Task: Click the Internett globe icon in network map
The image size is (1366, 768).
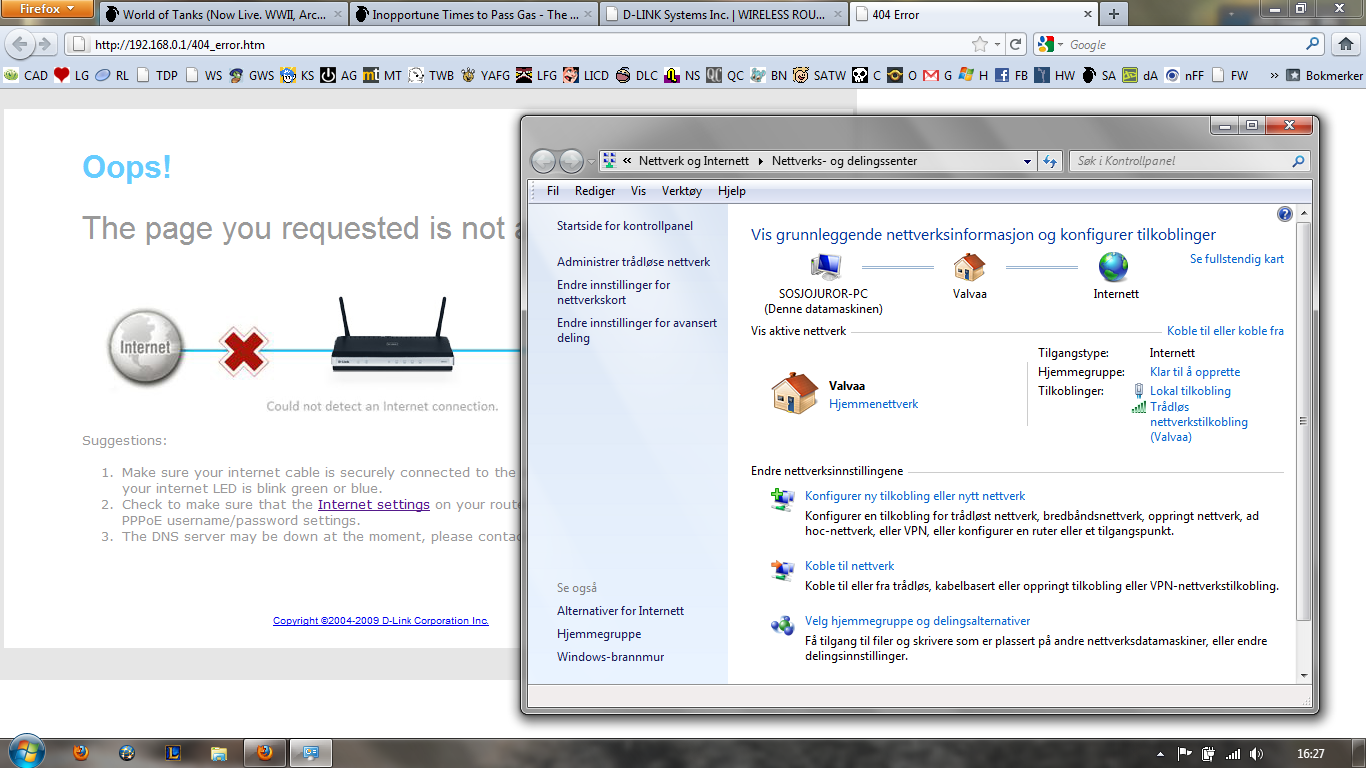Action: coord(1113,267)
